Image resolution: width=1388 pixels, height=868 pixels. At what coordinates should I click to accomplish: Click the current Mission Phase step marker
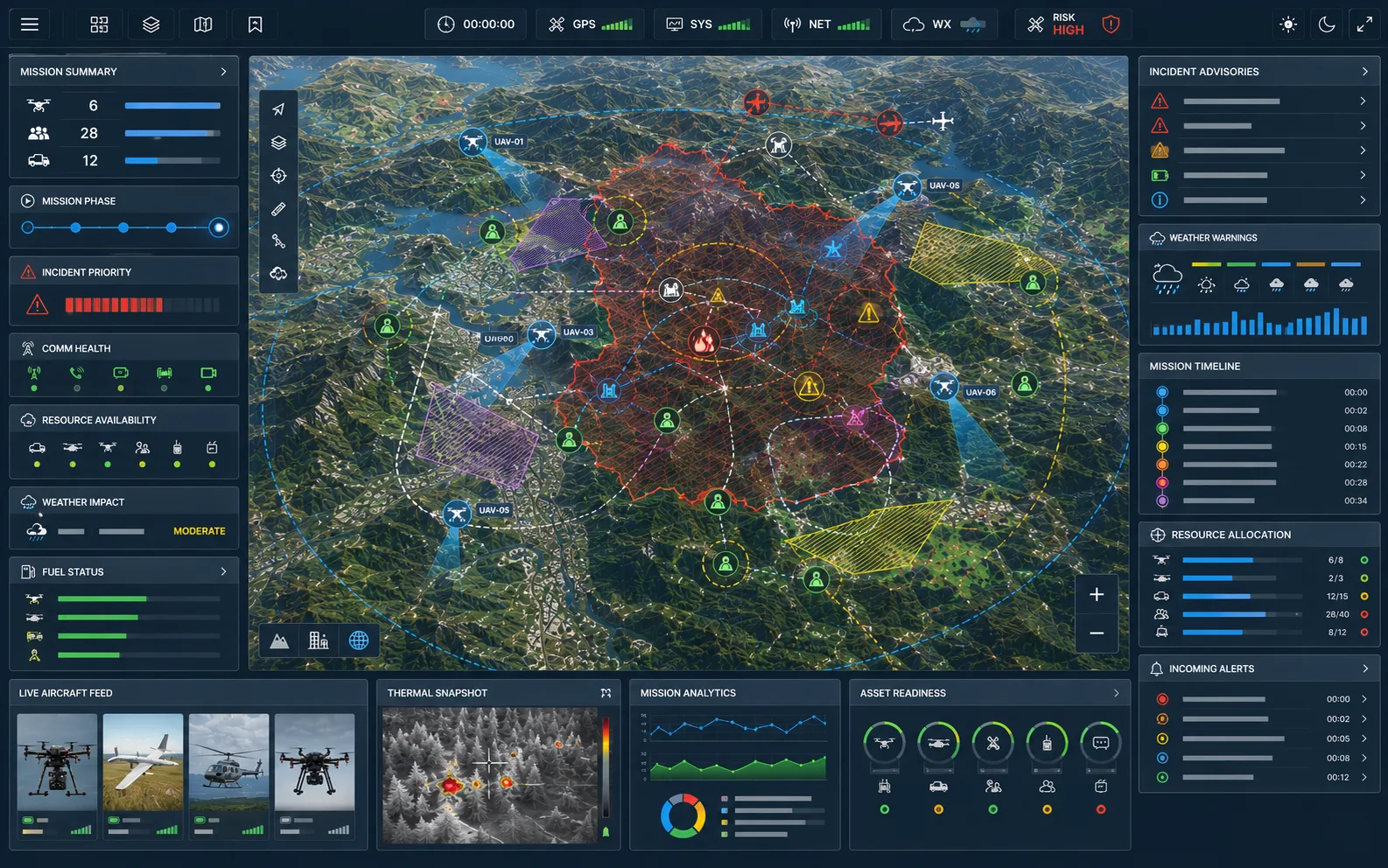click(219, 227)
